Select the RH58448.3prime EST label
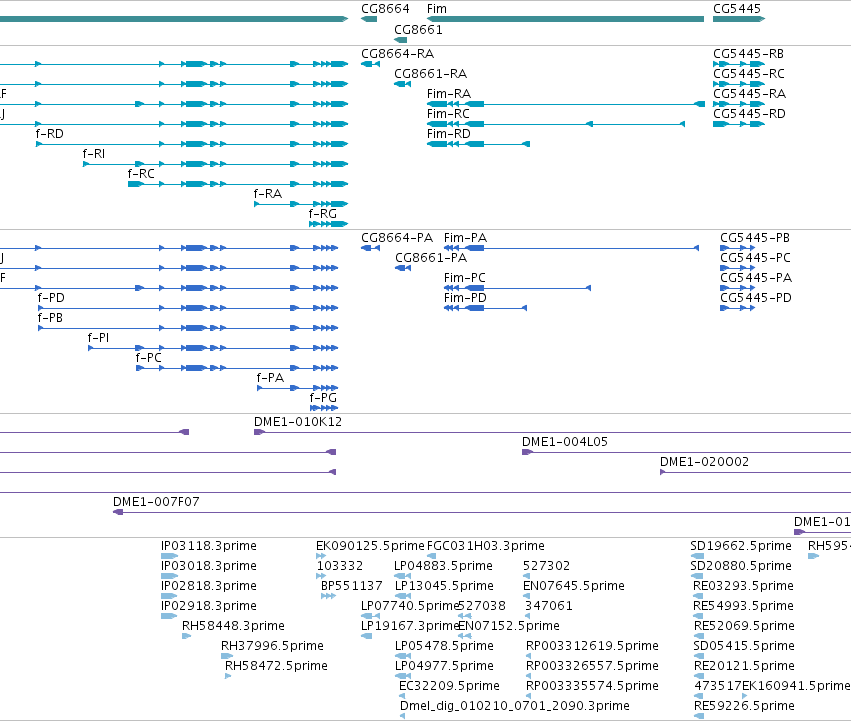This screenshot has width=851, height=721. (x=233, y=626)
